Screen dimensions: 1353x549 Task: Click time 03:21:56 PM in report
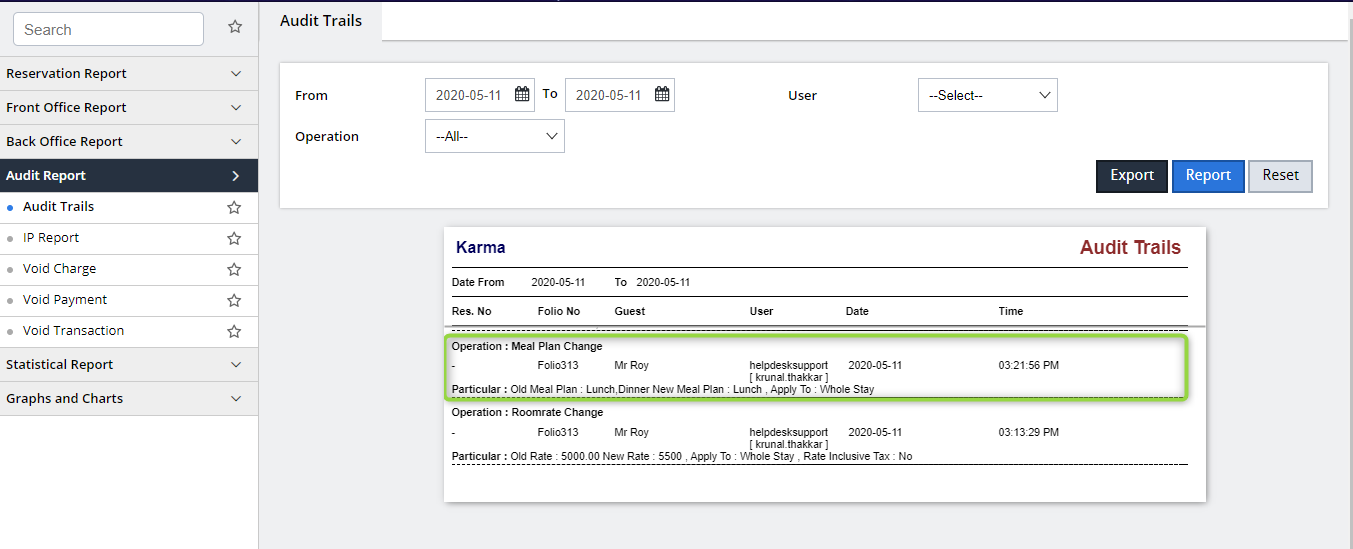(1029, 365)
